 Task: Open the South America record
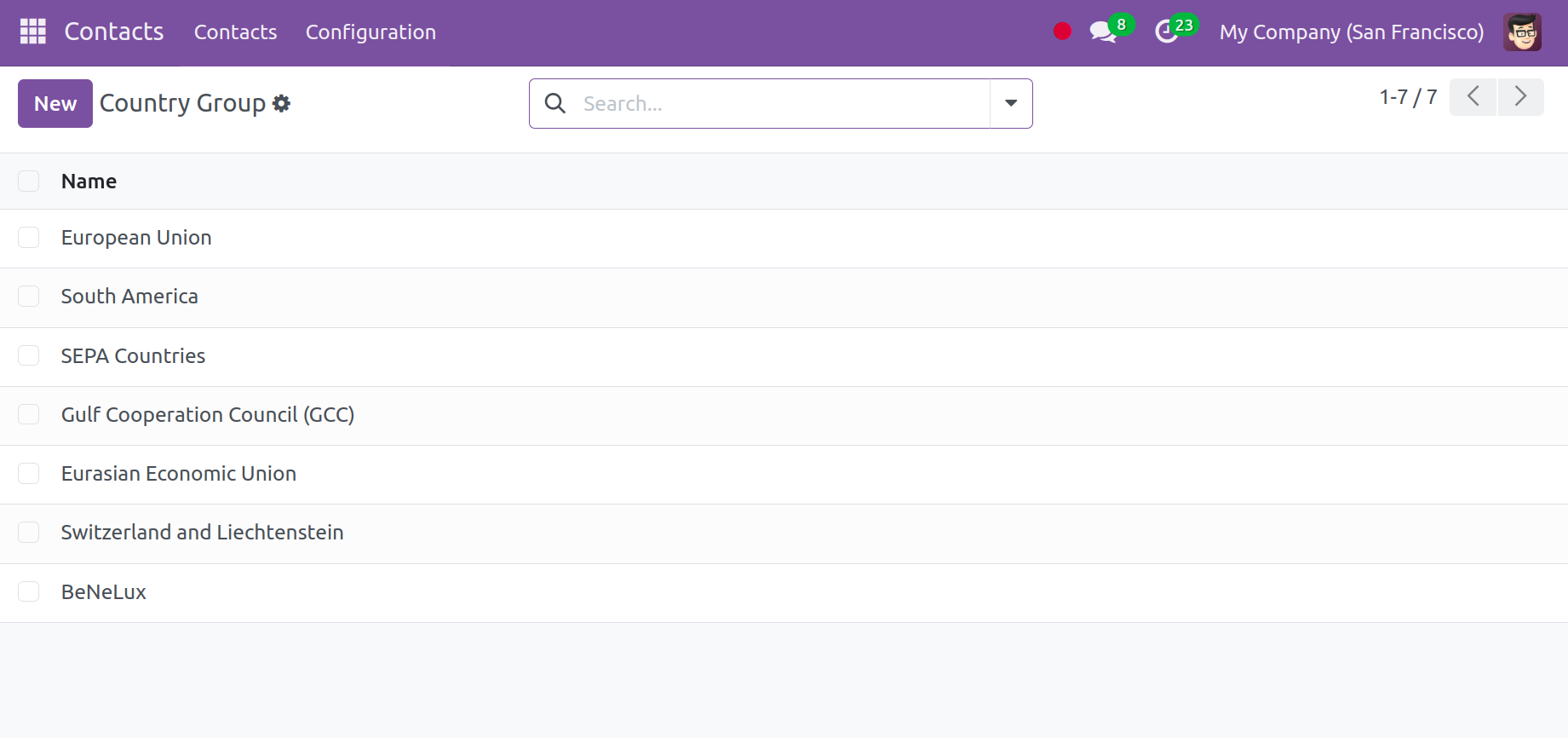pyautogui.click(x=129, y=297)
